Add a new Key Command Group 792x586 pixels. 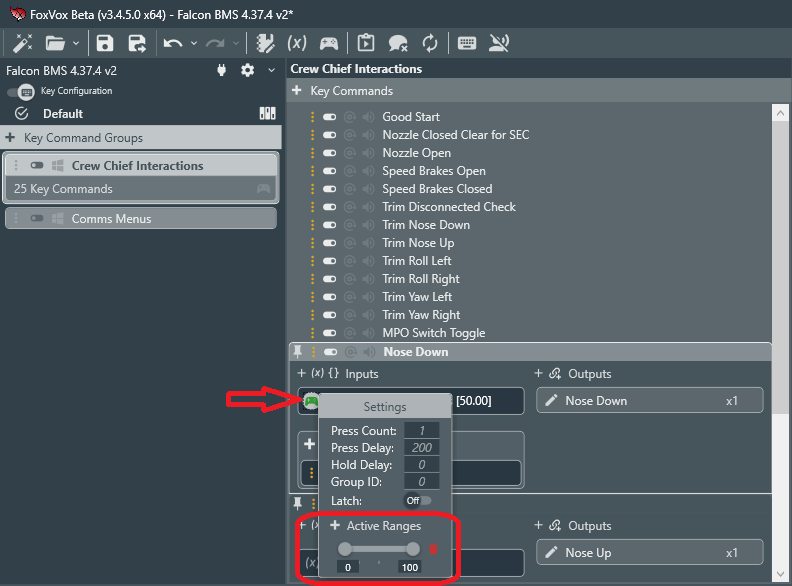pyautogui.click(x=10, y=137)
